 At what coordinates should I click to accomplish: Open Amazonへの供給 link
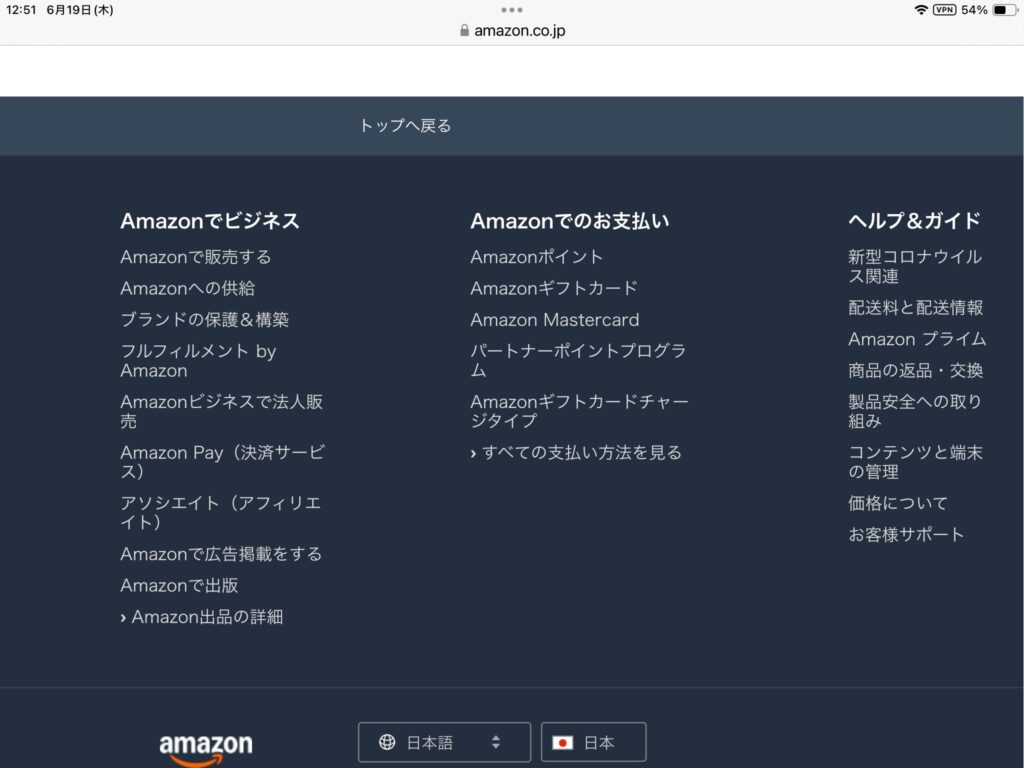click(x=187, y=289)
